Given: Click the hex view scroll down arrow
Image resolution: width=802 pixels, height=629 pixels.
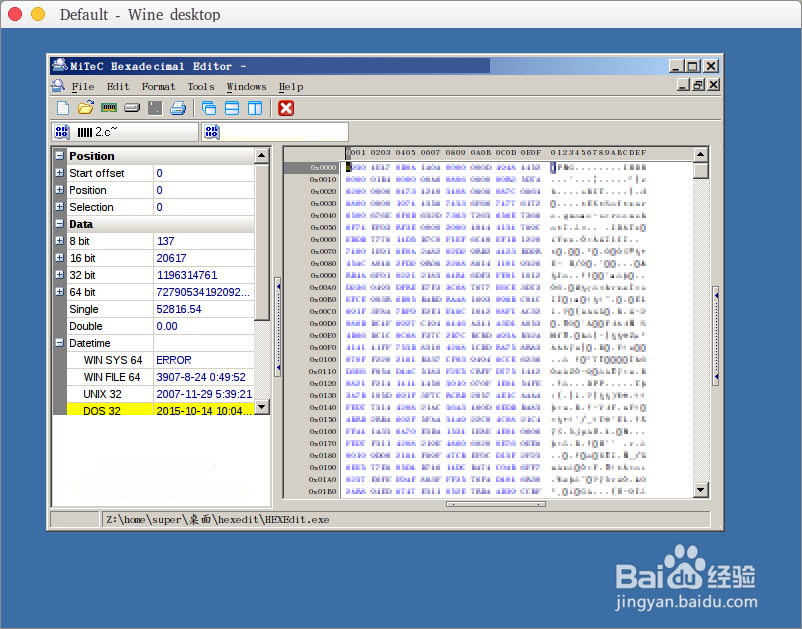Looking at the screenshot, I should pyautogui.click(x=701, y=490).
